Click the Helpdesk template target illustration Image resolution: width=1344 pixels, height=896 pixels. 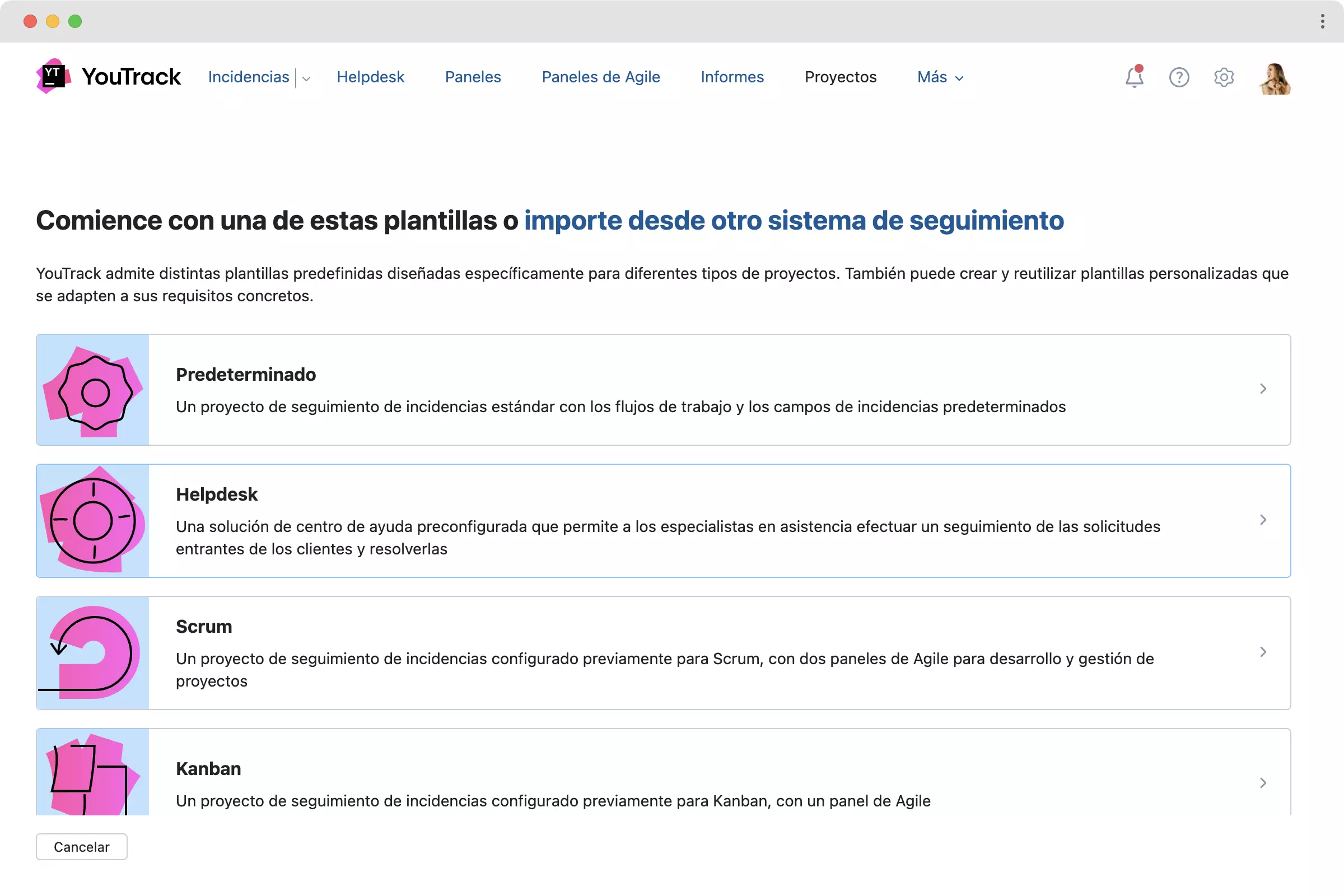coord(92,521)
